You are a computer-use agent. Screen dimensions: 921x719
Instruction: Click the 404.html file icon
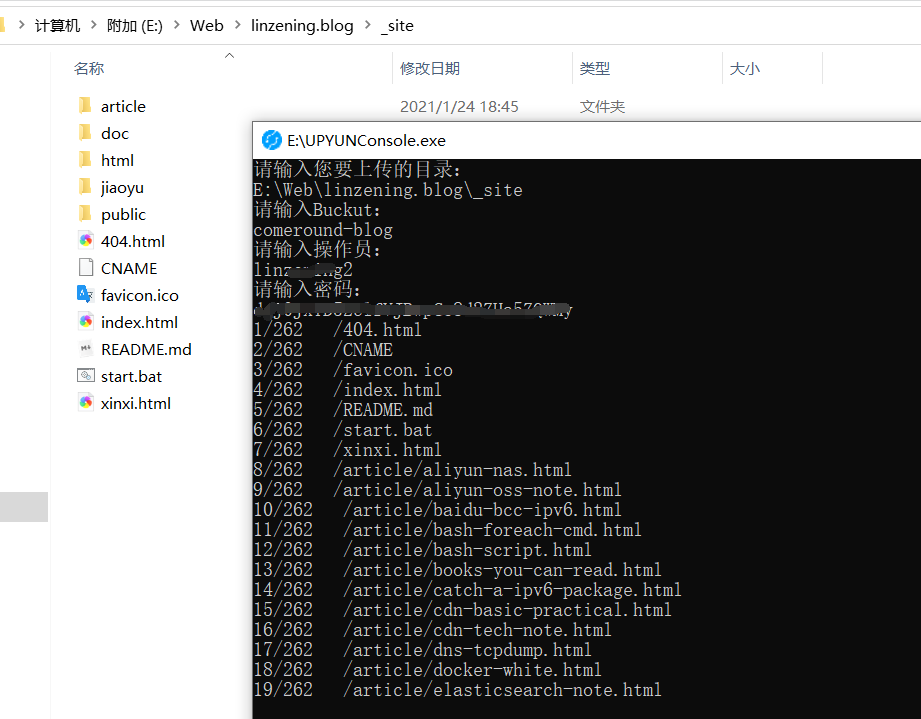tap(85, 241)
